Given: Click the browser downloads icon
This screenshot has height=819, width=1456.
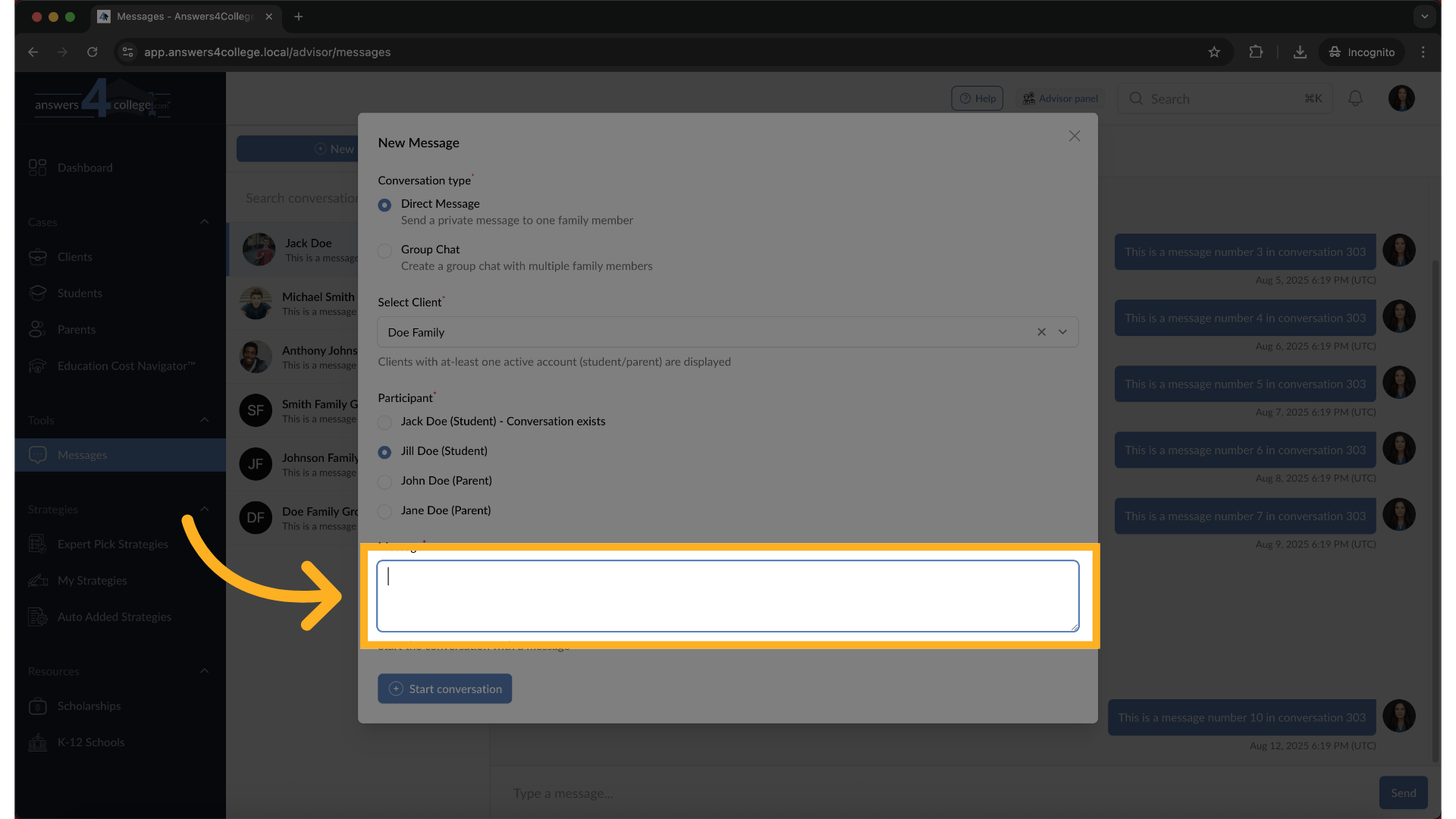Looking at the screenshot, I should click(1300, 52).
